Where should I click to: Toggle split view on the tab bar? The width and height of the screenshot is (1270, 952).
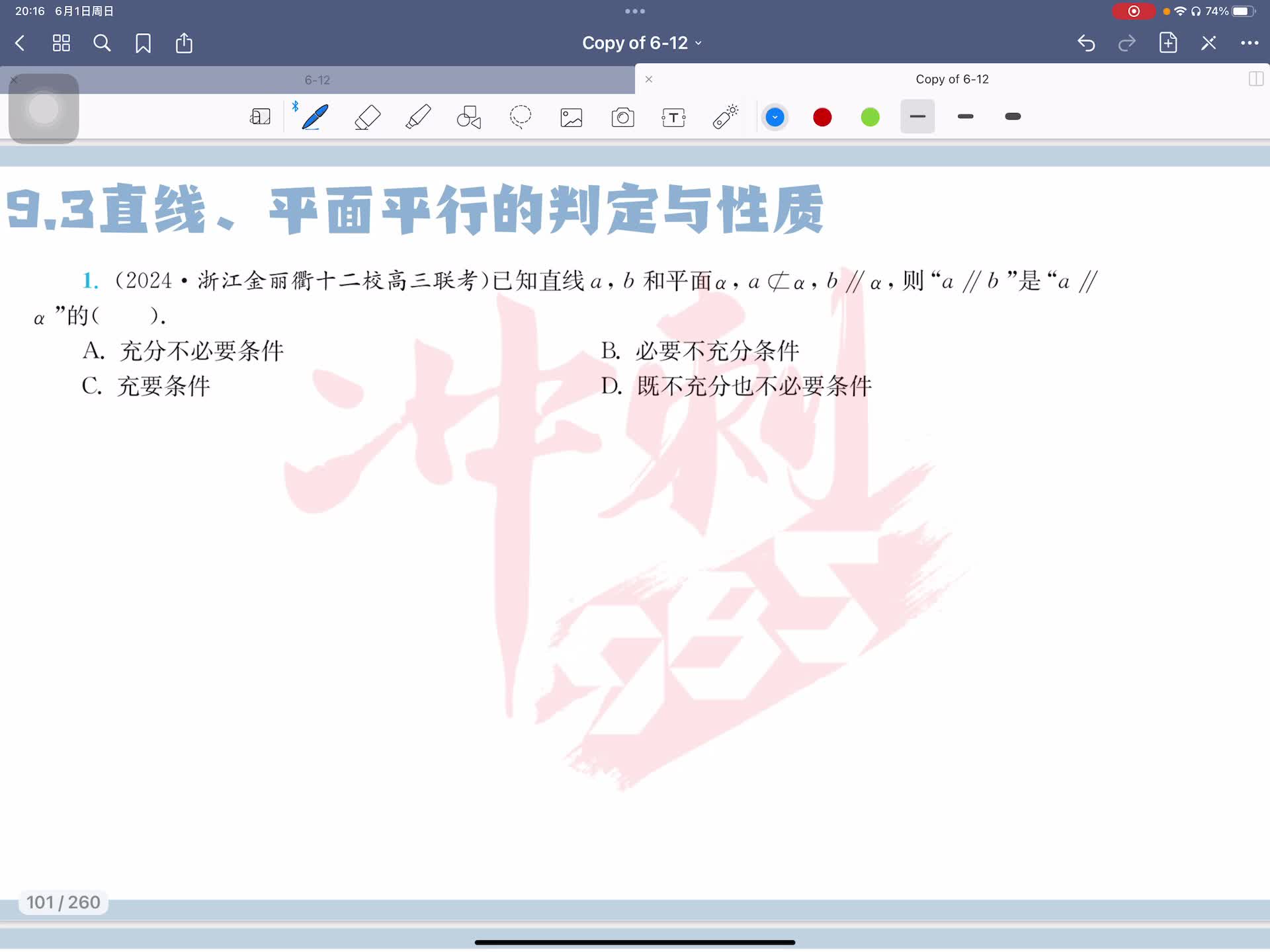(1255, 79)
